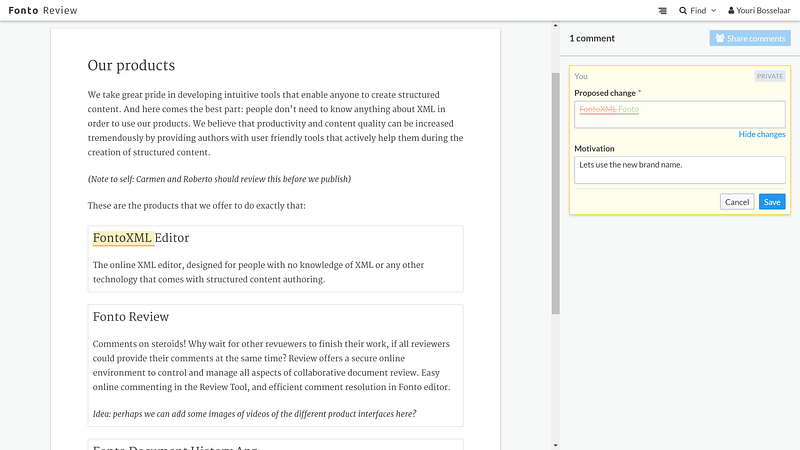Click the 1 comment count label
The image size is (800, 450).
pyautogui.click(x=592, y=38)
